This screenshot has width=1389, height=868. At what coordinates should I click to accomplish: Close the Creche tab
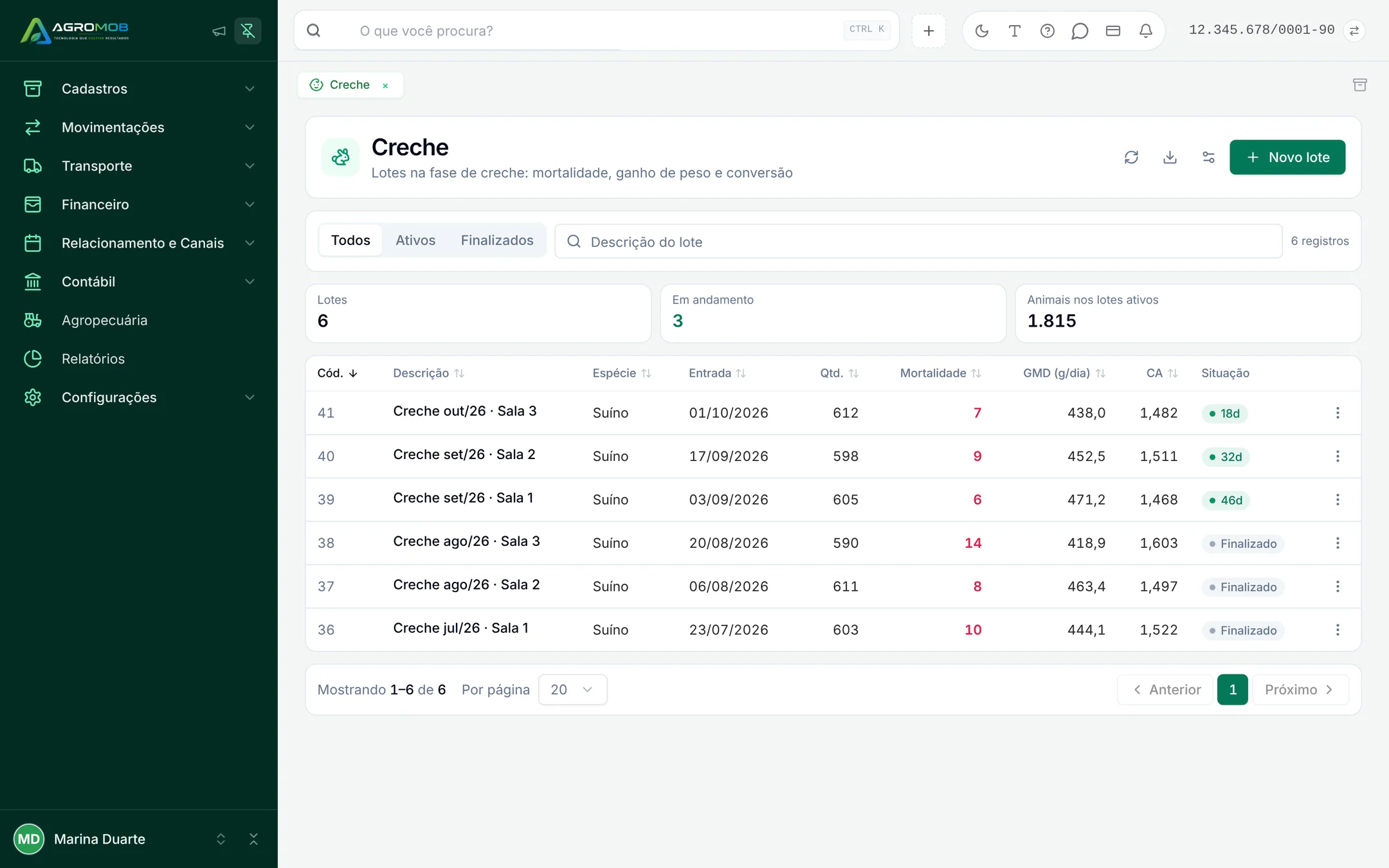pyautogui.click(x=385, y=86)
